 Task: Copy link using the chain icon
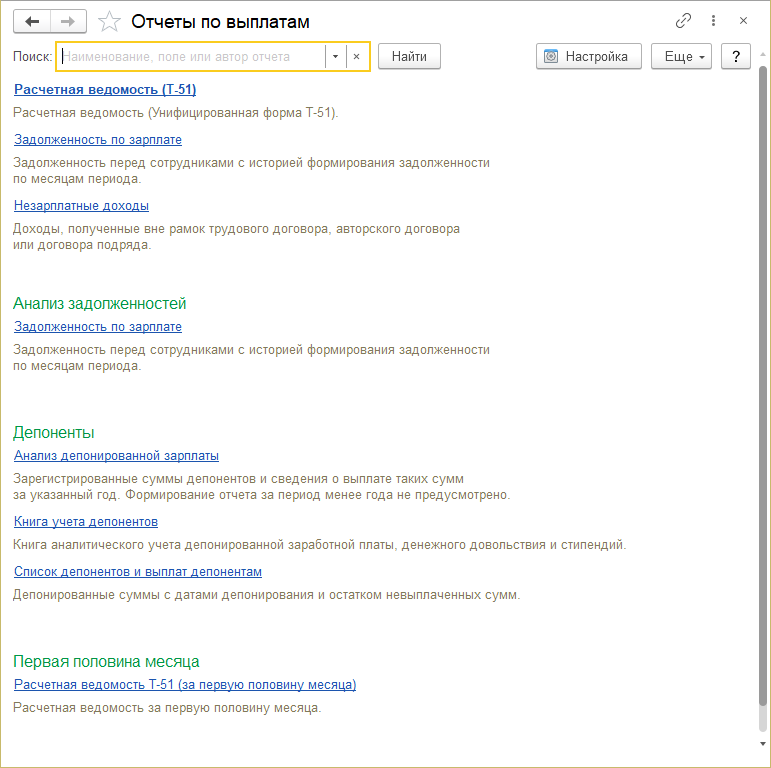click(684, 21)
